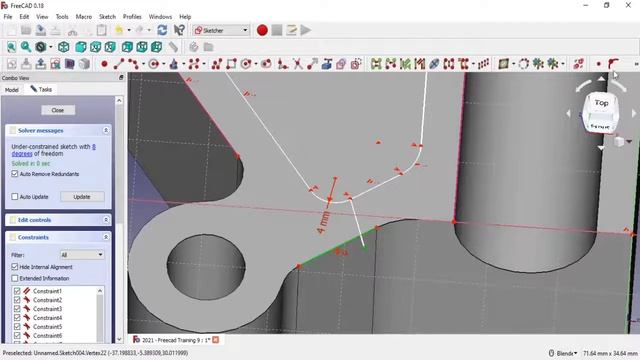The image size is (640, 360).
Task: Uncheck the Constraint3 checkbox
Action: click(17, 309)
